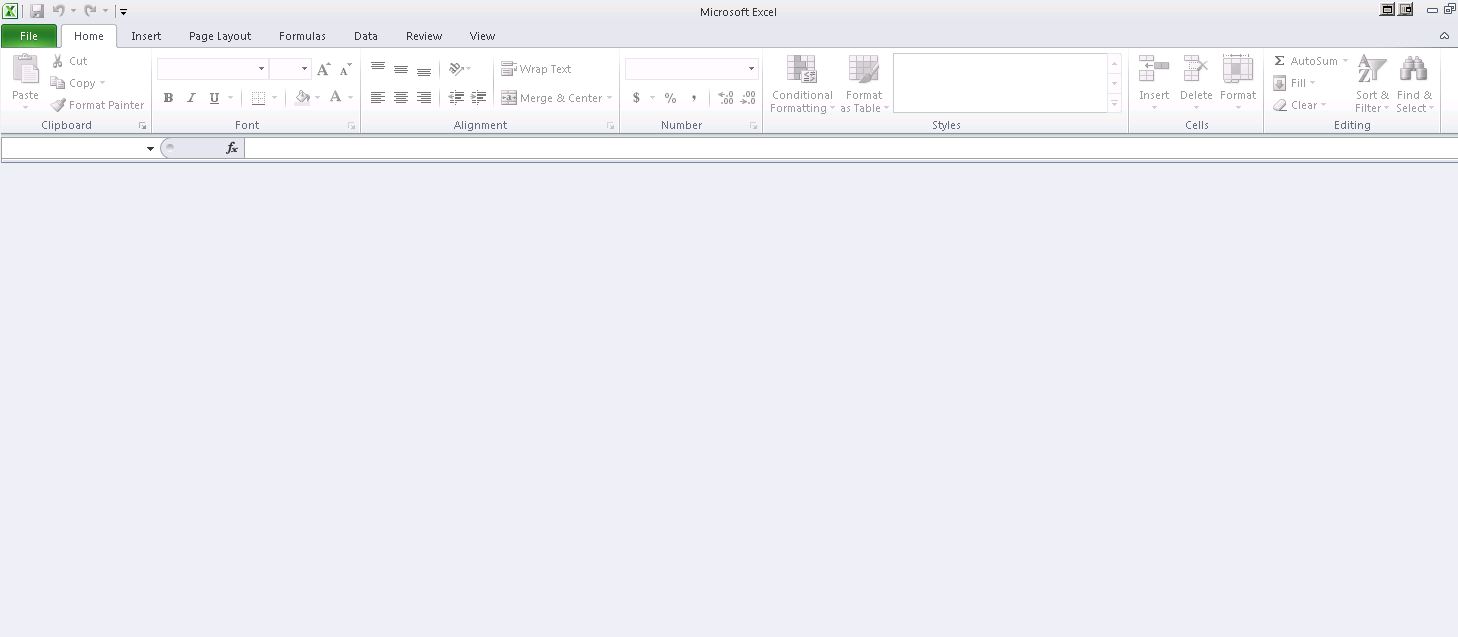Expand the font name dropdown
Image resolution: width=1458 pixels, height=637 pixels.
coord(261,69)
